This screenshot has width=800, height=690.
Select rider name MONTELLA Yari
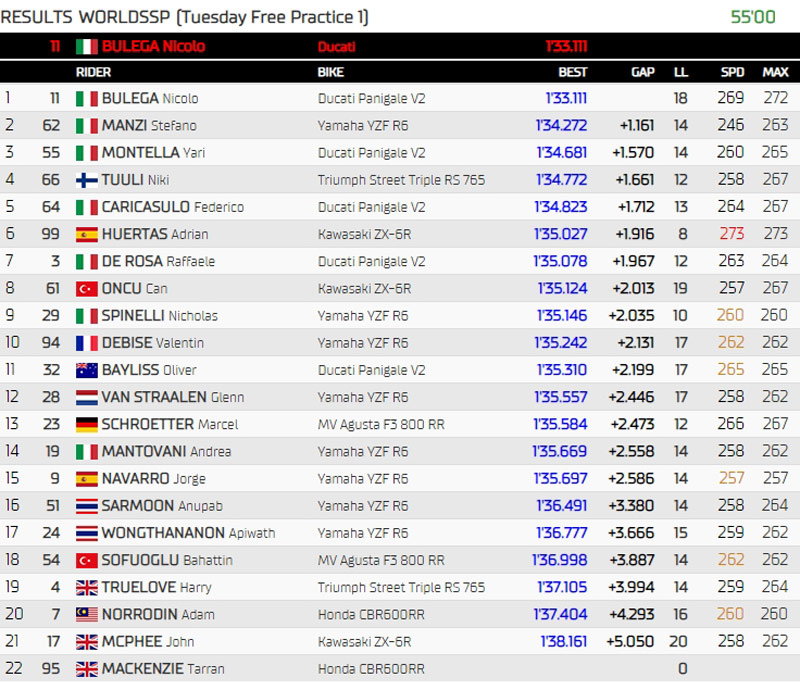tap(156, 153)
